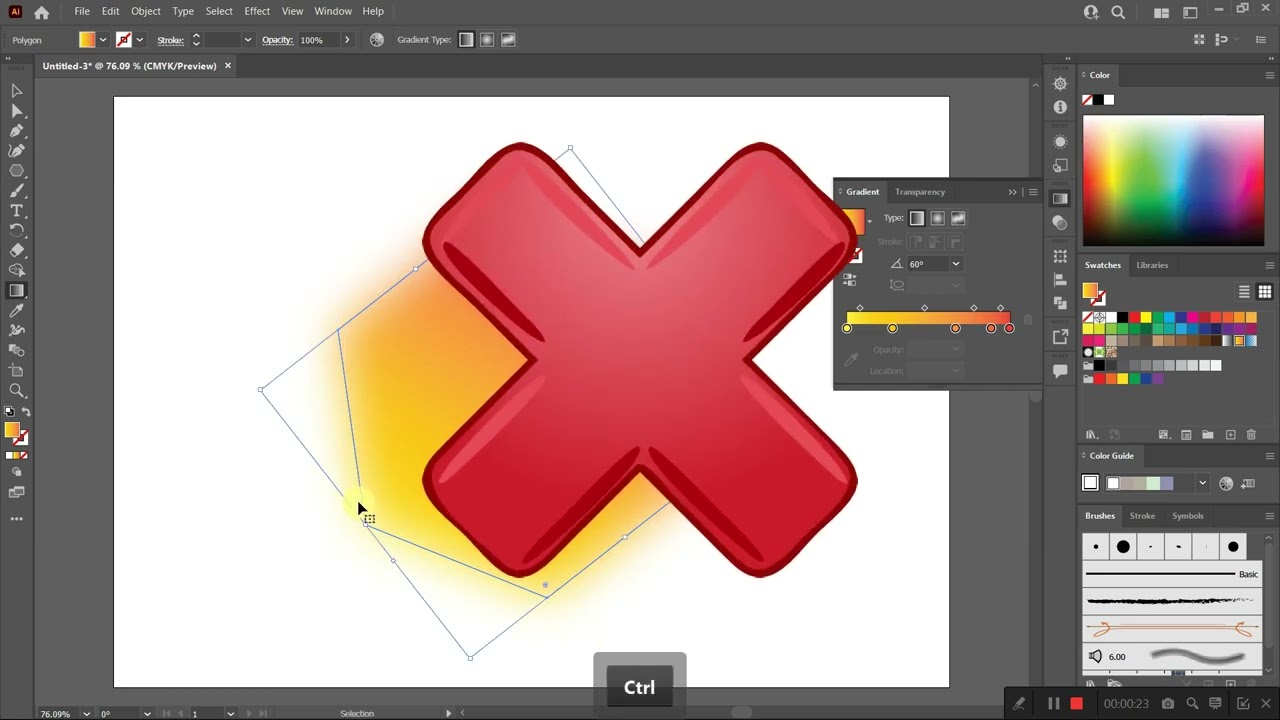Viewport: 1280px width, 720px height.
Task: Delete gradient stop trash icon
Action: coord(1028,320)
